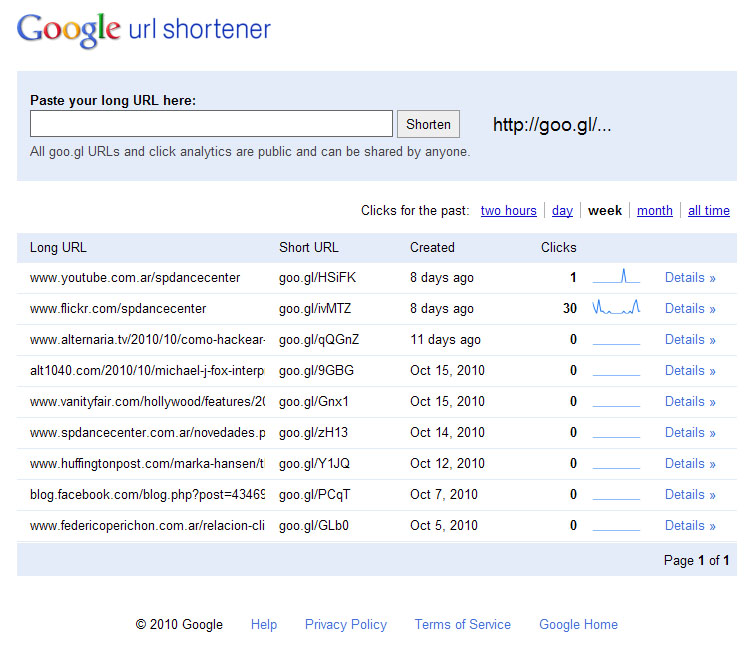
Task: Click inside the long URL input field
Action: [212, 124]
